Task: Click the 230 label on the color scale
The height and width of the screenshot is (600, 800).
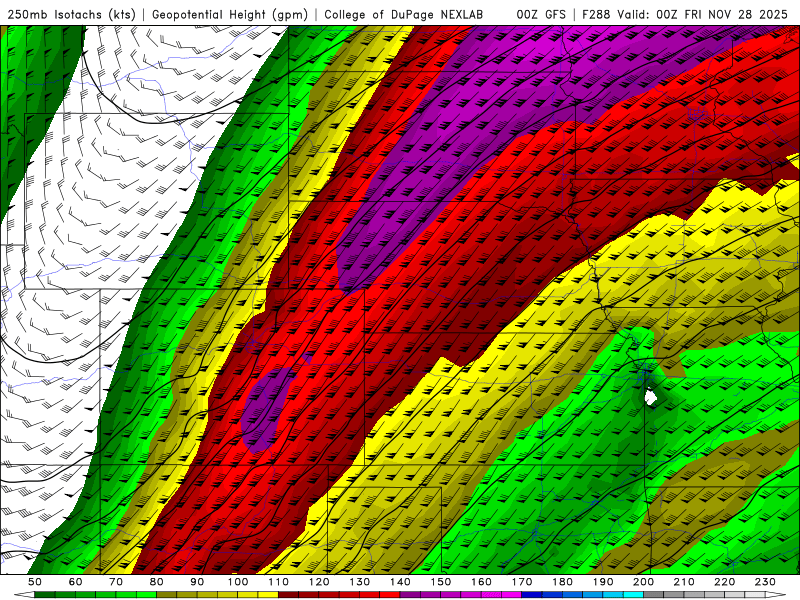Action: (x=765, y=582)
